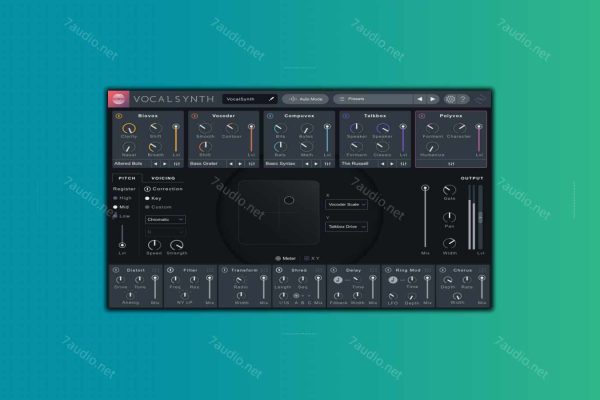The image size is (600, 400).
Task: Open Biovox advanced settings sliders icon
Action: [176, 164]
